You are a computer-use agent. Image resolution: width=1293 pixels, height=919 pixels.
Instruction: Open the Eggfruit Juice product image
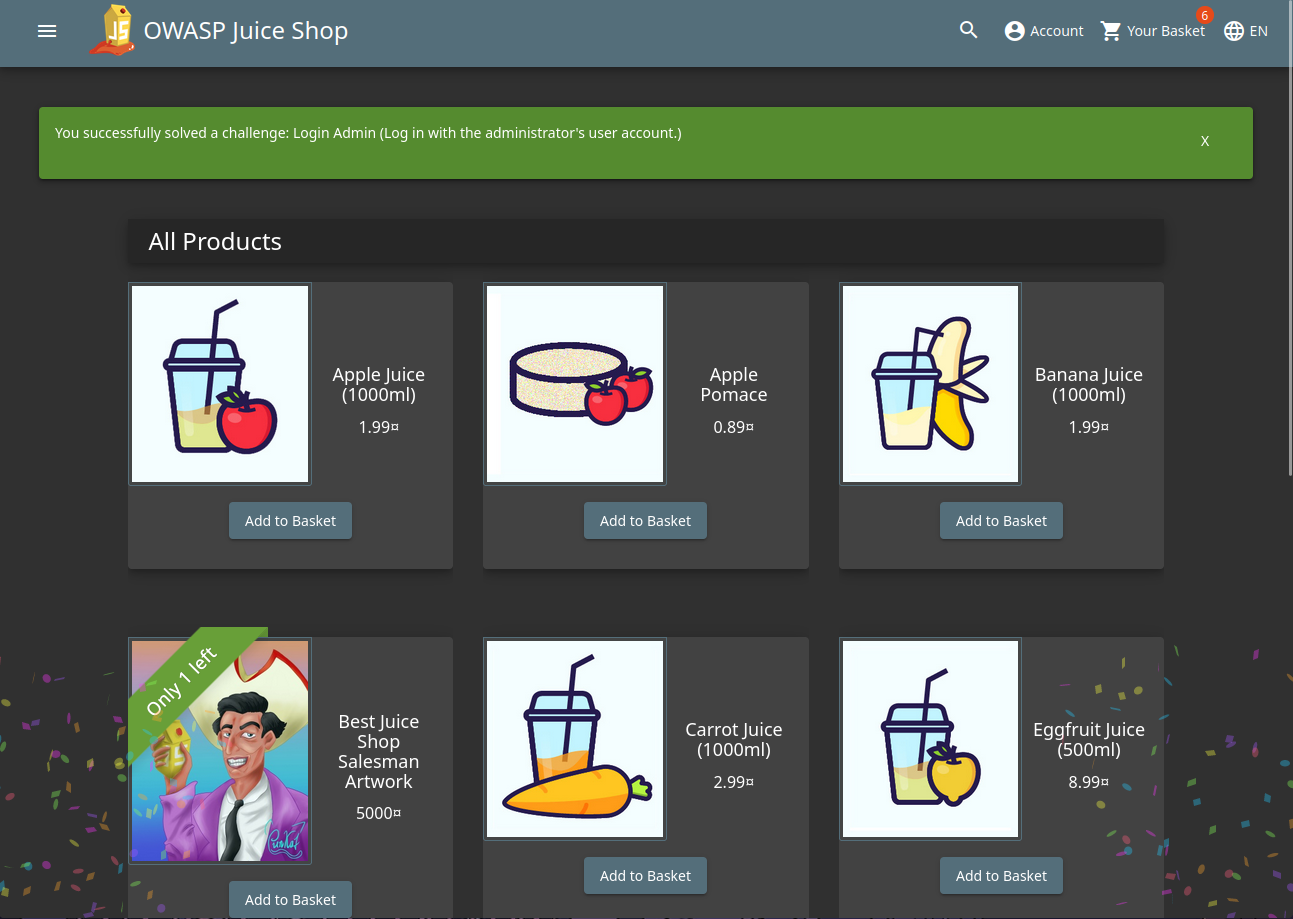pyautogui.click(x=930, y=739)
